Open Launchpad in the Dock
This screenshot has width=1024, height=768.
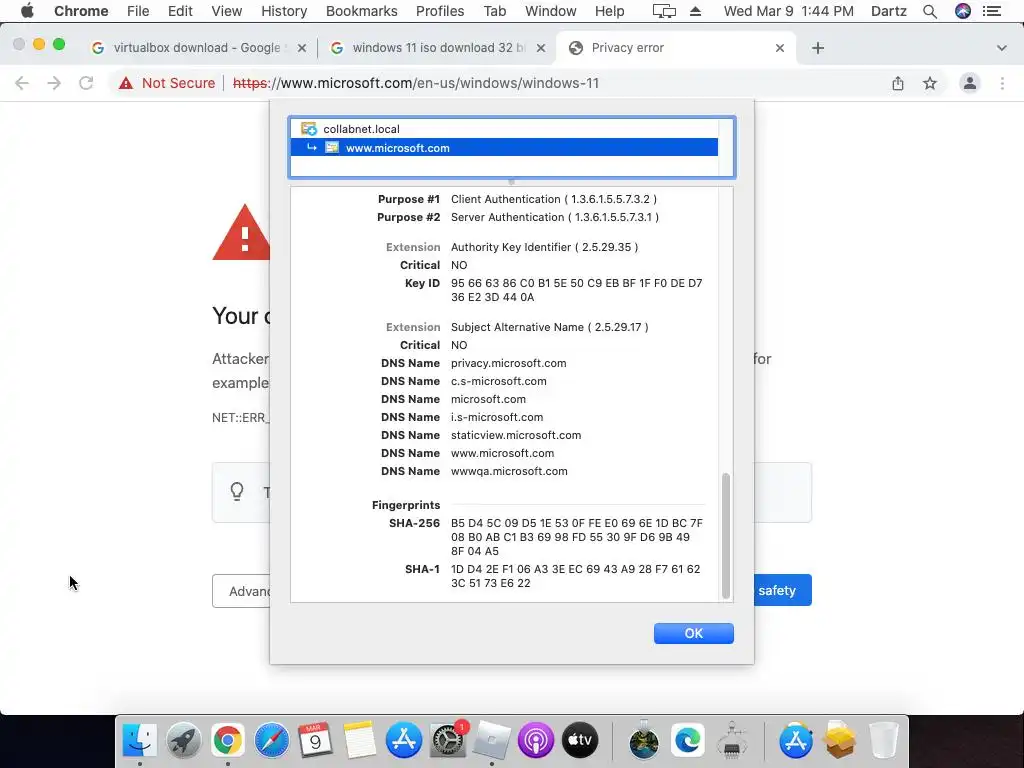pos(184,740)
